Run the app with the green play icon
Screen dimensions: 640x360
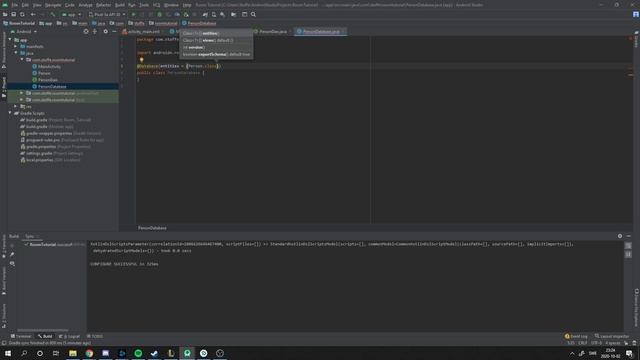click(133, 14)
